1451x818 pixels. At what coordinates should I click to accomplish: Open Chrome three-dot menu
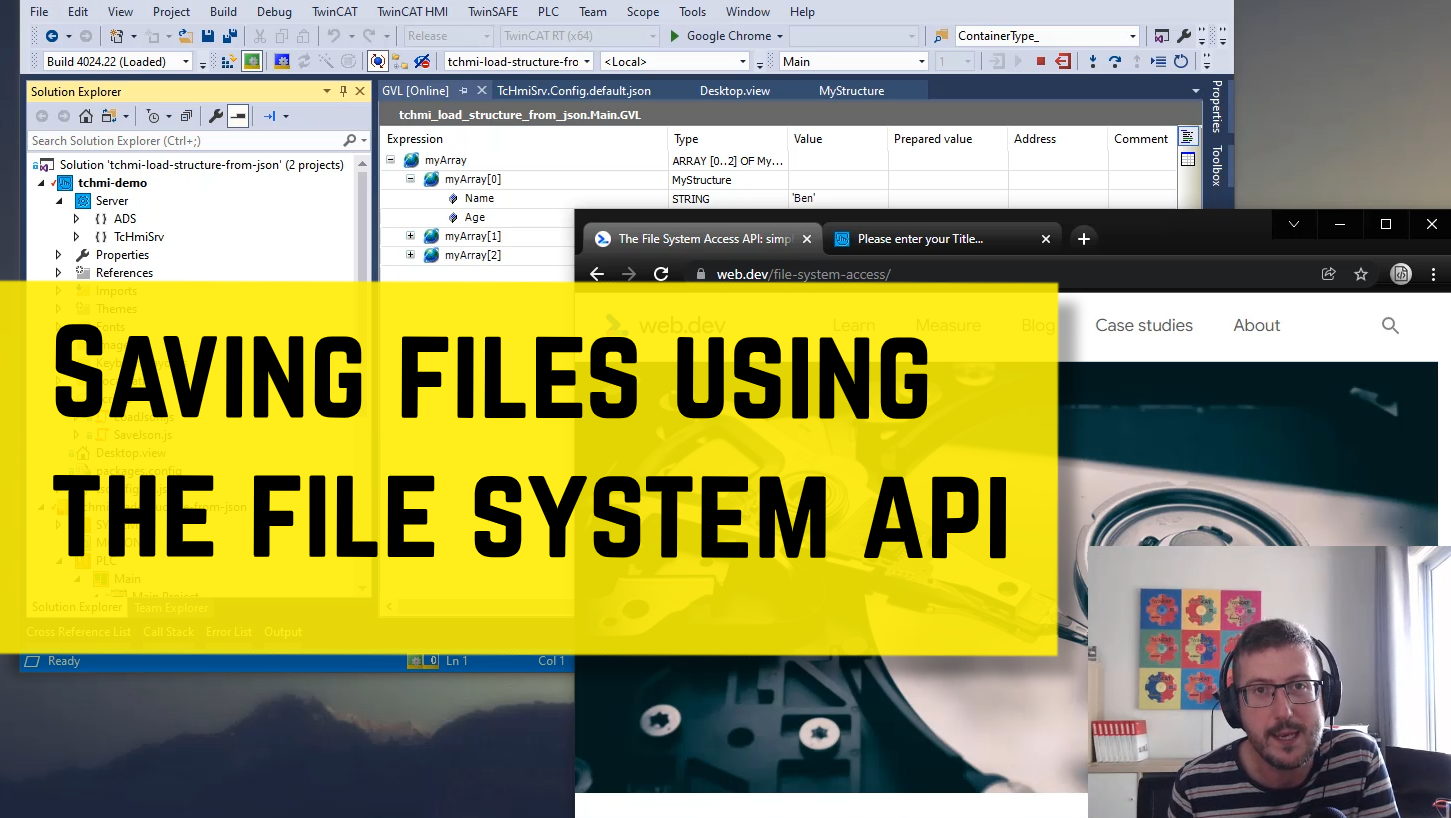coord(1434,274)
